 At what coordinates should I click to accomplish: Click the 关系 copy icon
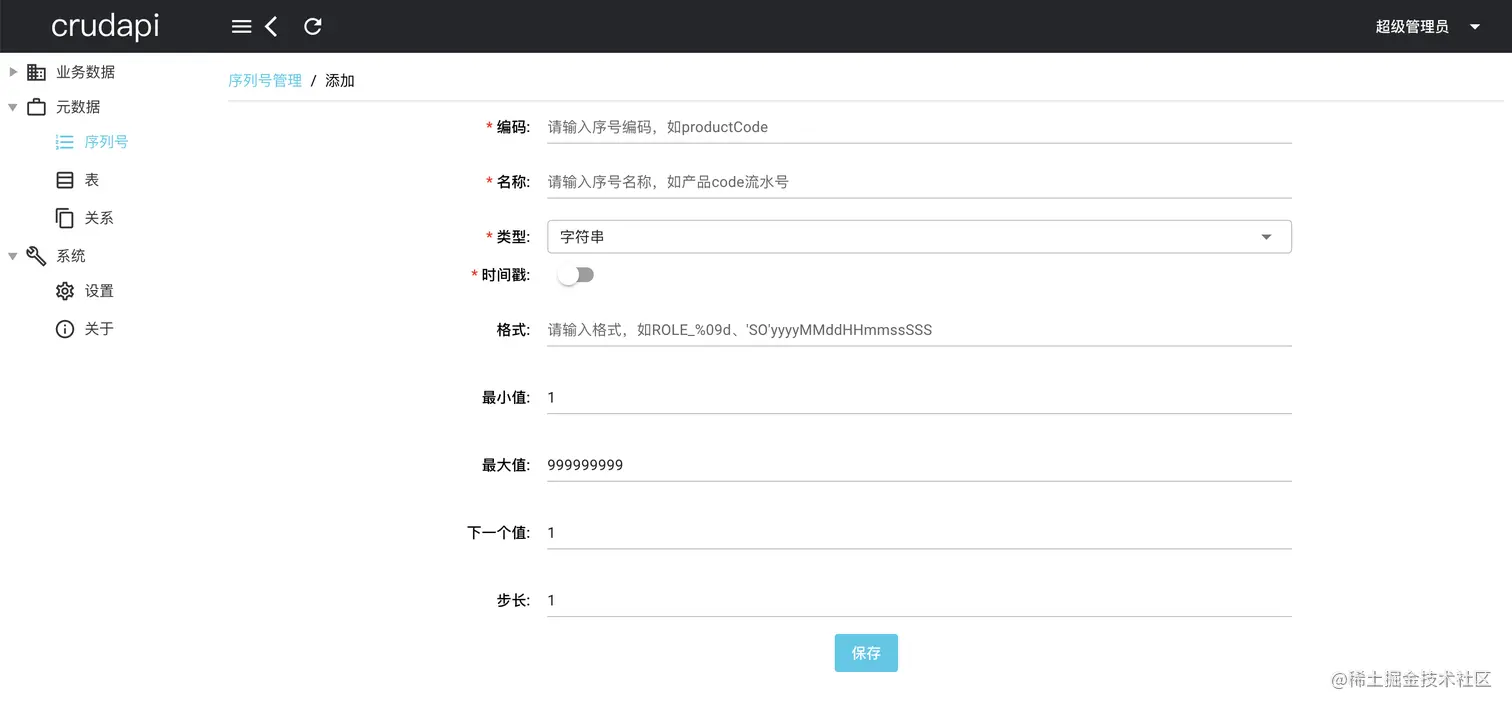coord(65,218)
